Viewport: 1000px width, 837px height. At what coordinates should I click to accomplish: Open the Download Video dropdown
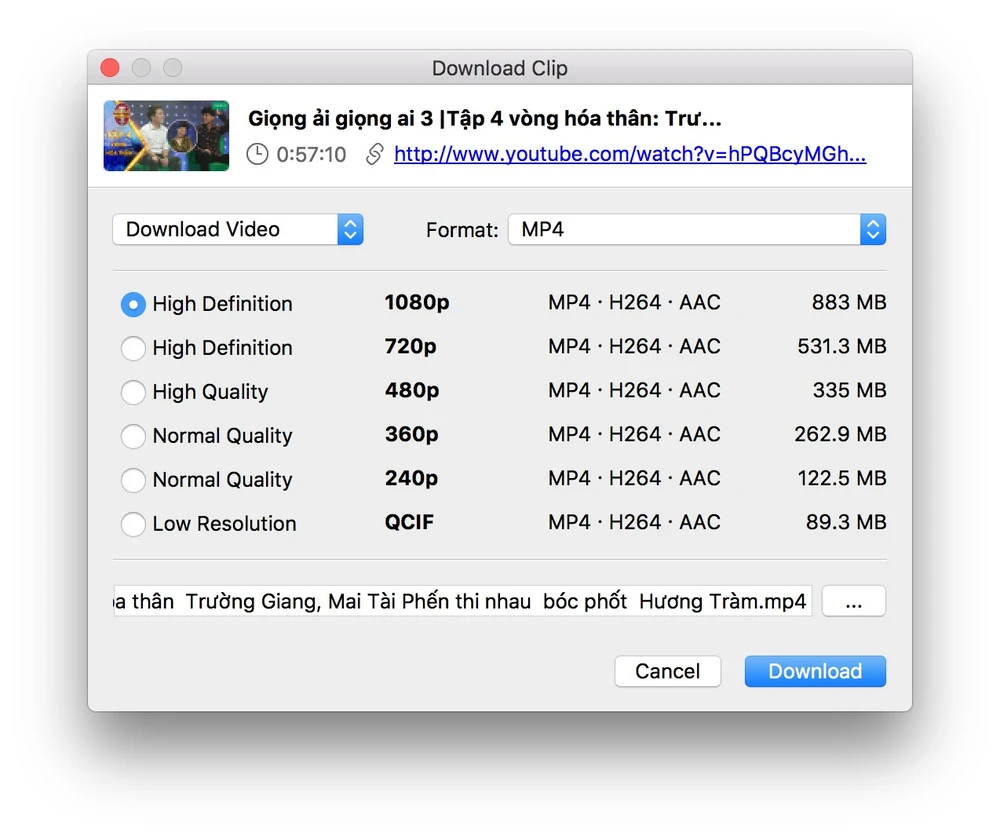click(237, 229)
